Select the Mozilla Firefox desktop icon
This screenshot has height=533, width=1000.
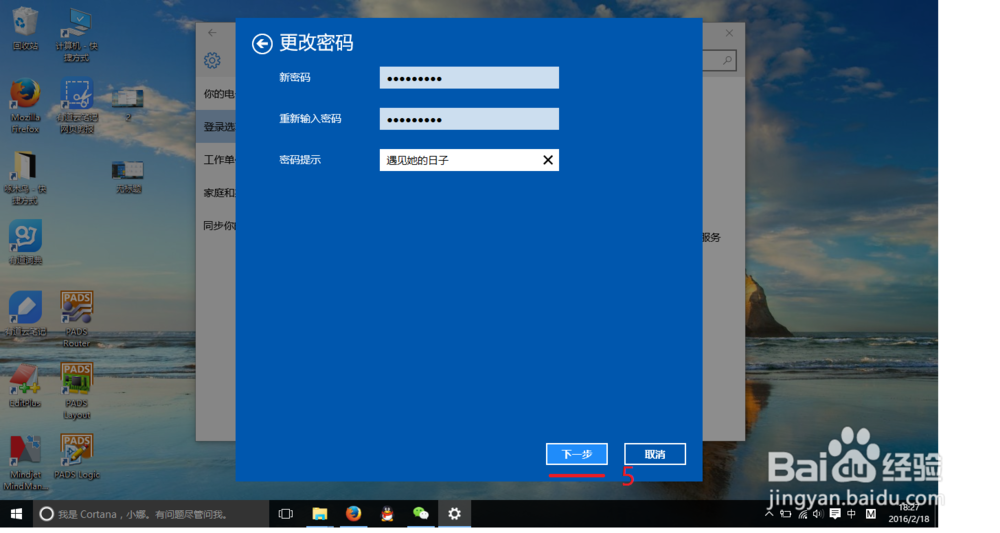(25, 106)
